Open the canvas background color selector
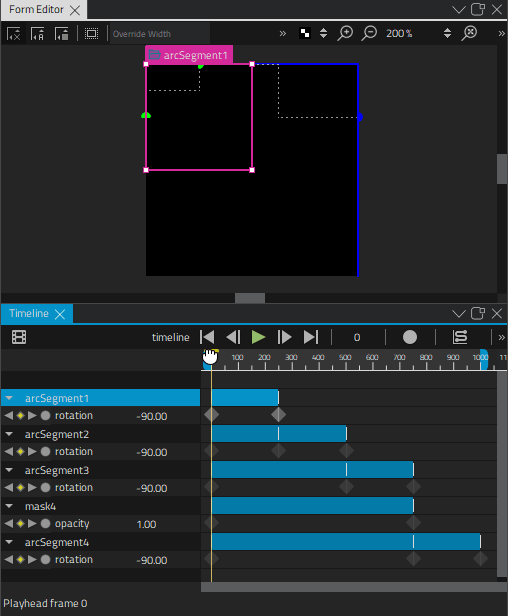 (305, 33)
